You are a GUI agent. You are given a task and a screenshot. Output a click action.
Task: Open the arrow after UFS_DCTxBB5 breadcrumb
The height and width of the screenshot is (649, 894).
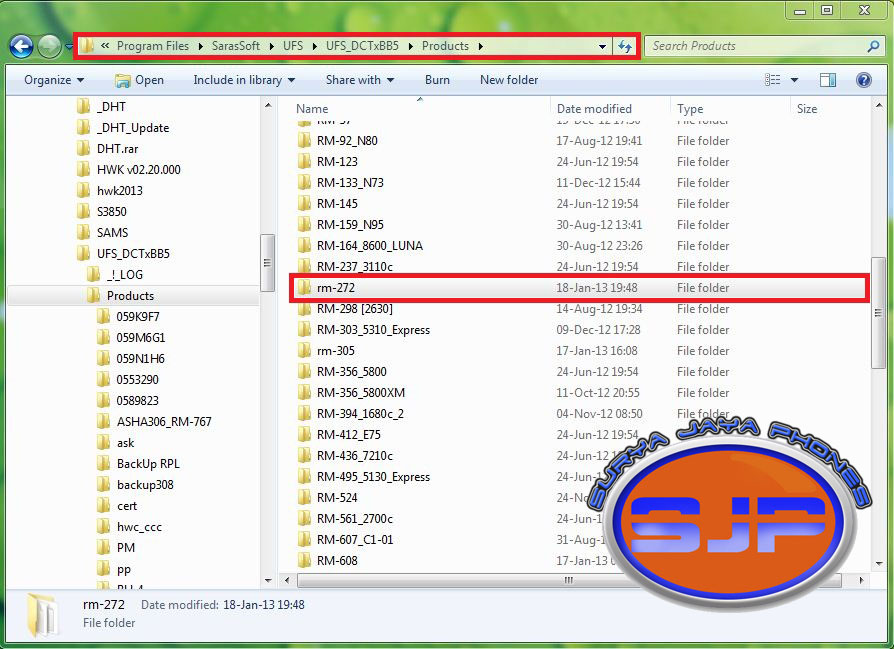[x=411, y=46]
